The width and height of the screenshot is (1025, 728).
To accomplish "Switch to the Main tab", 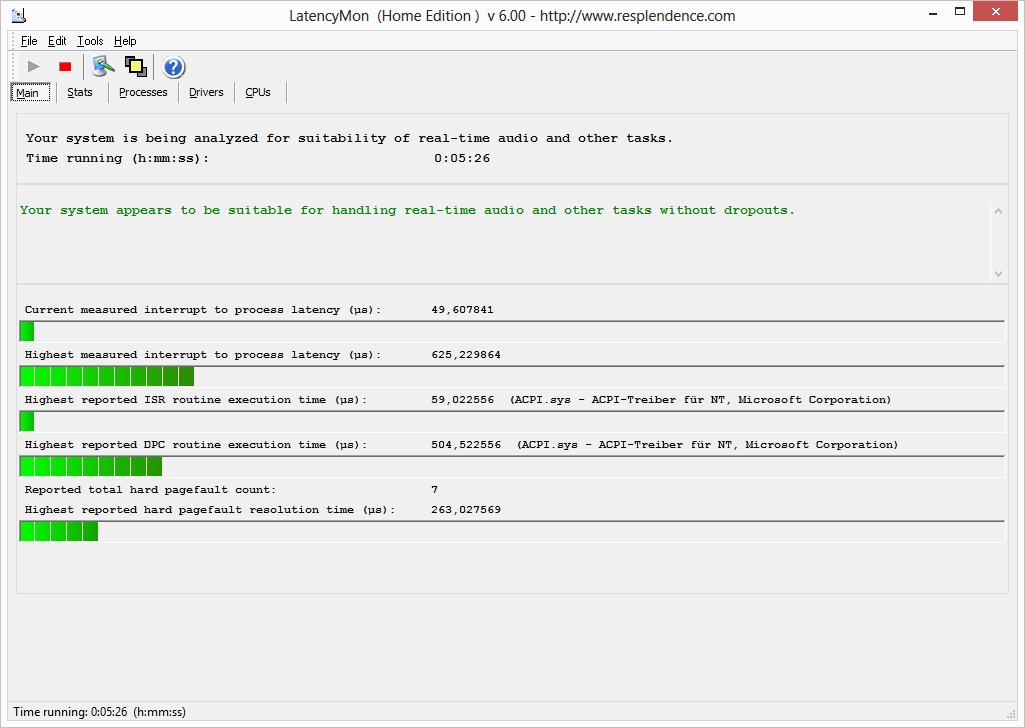I will [x=30, y=93].
